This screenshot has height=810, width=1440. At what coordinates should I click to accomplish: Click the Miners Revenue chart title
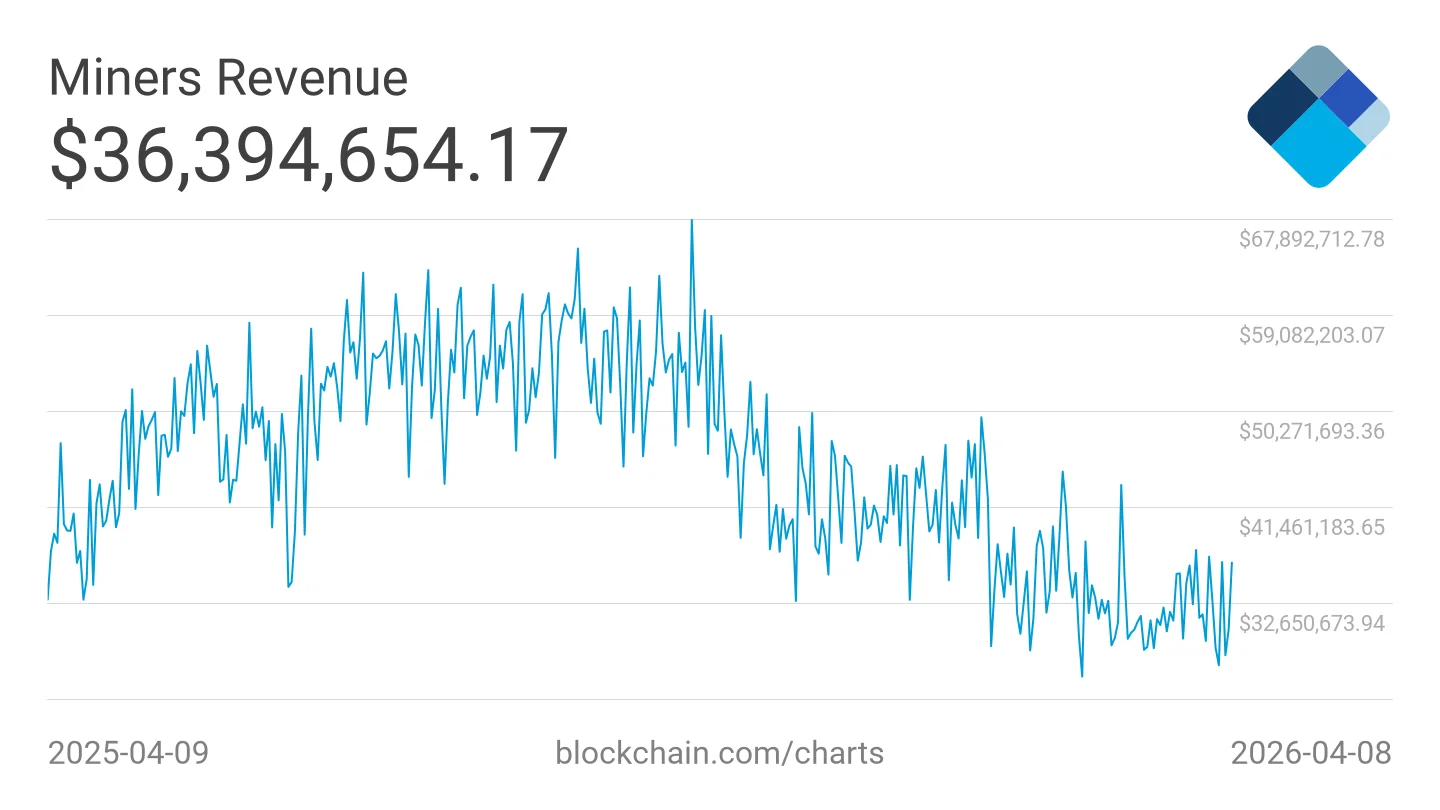pos(228,77)
